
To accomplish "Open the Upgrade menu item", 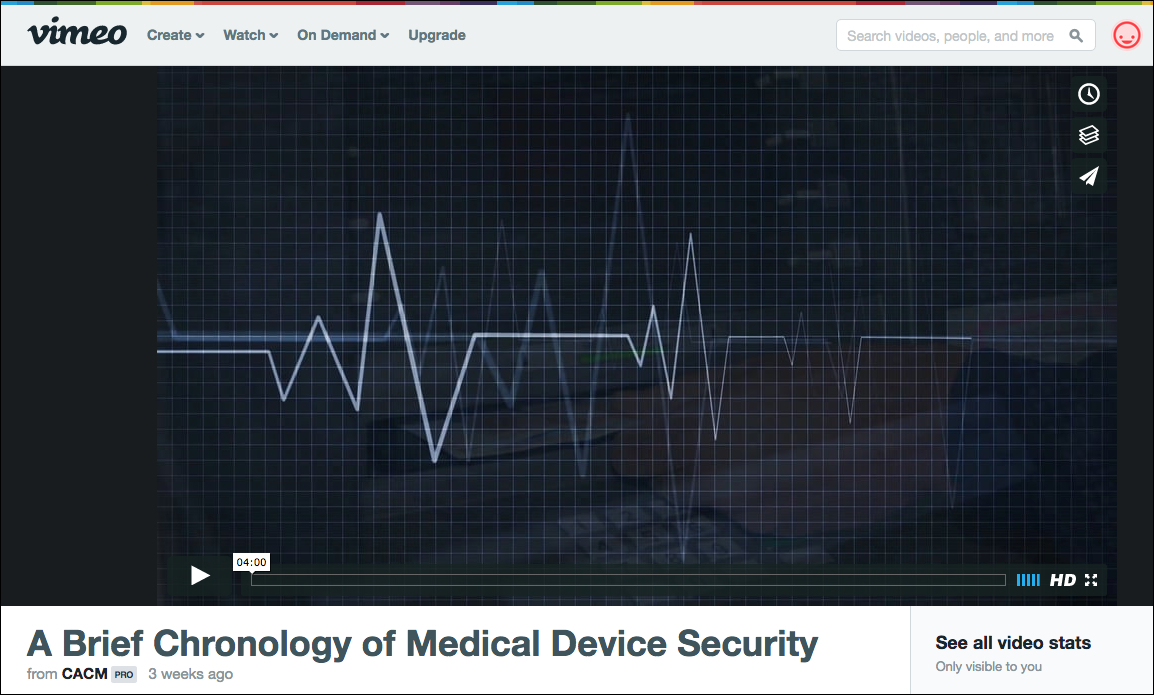I will 437,35.
